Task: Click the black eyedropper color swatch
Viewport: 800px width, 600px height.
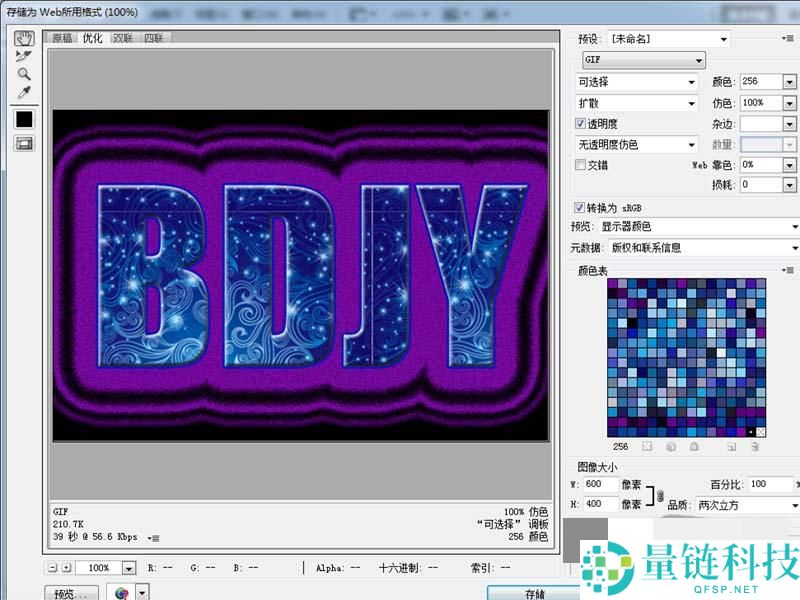Action: 24,118
